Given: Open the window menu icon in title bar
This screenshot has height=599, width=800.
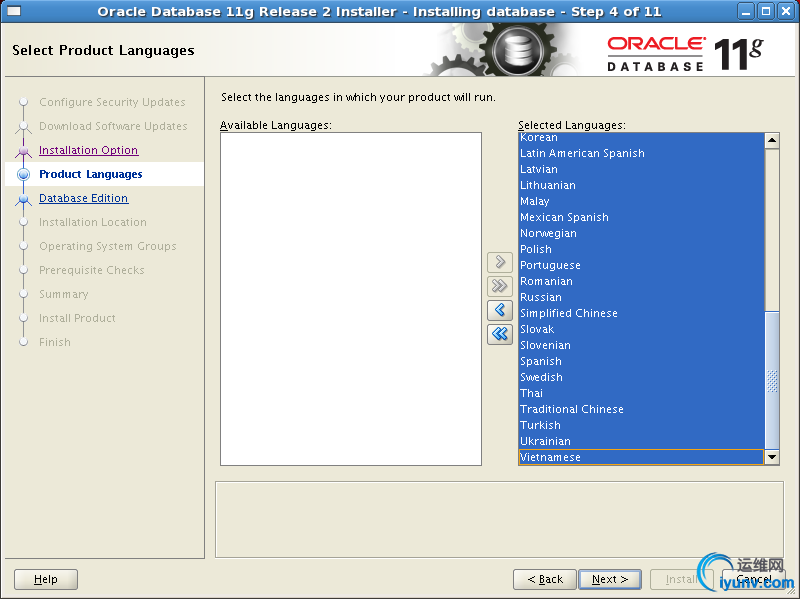Looking at the screenshot, I should pyautogui.click(x=14, y=11).
